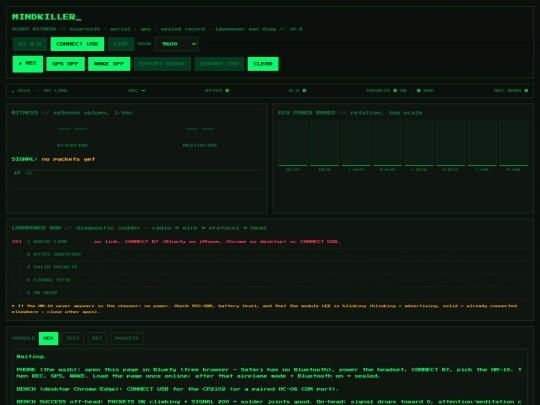Click the MEDITATION value label

point(200,145)
